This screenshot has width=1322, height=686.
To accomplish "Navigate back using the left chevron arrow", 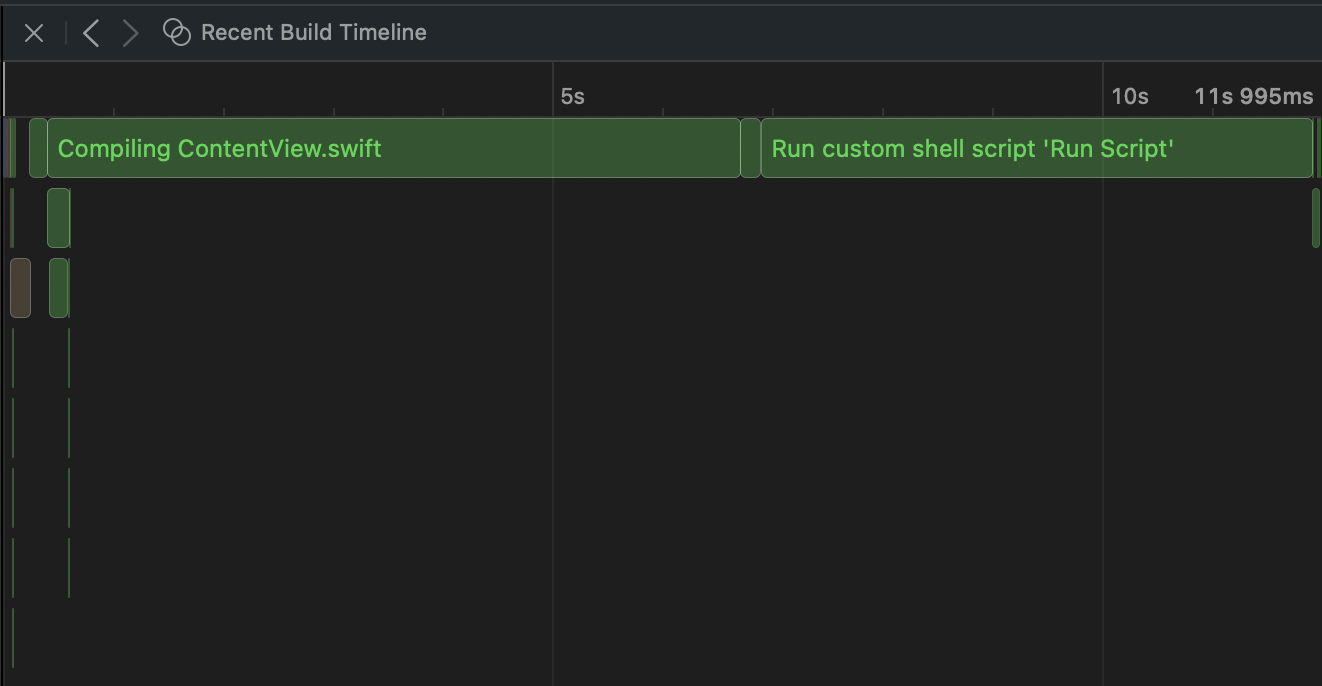I will 90,32.
